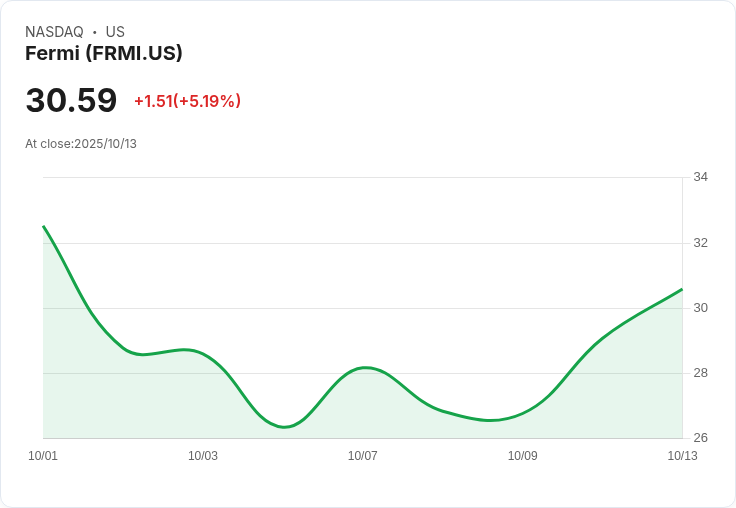
Task: Click the NASDAQ exchange label
Action: pos(54,32)
